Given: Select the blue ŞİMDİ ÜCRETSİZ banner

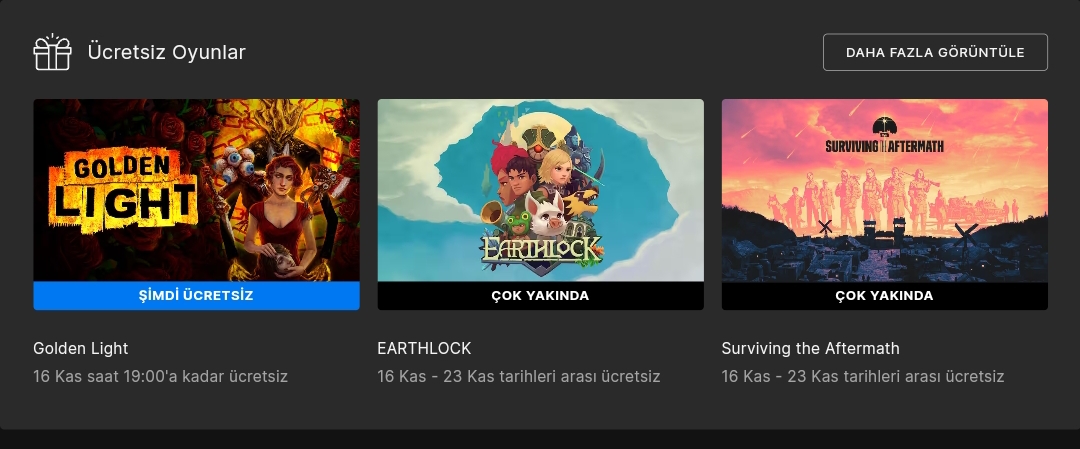Looking at the screenshot, I should point(196,295).
